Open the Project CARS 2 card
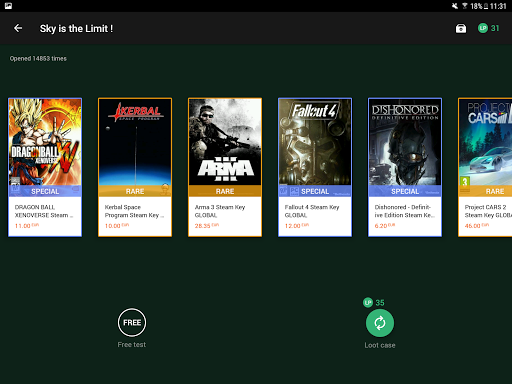512x384 pixels. [485, 167]
